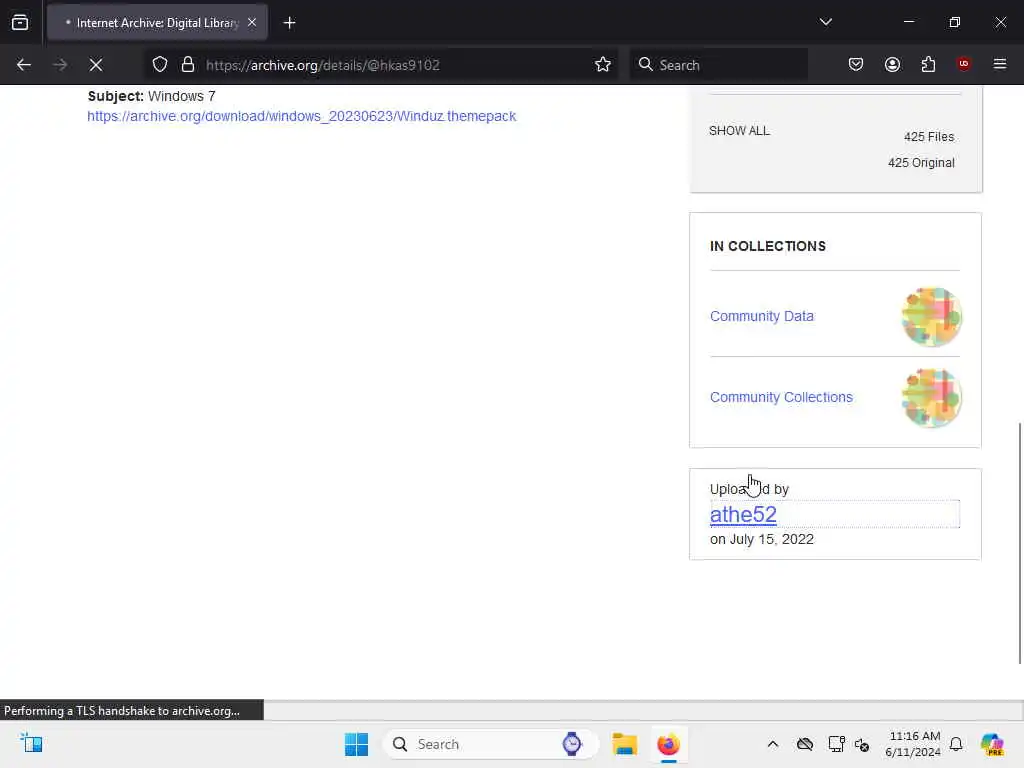
Task: Bookmark this page with the star
Action: (x=603, y=65)
